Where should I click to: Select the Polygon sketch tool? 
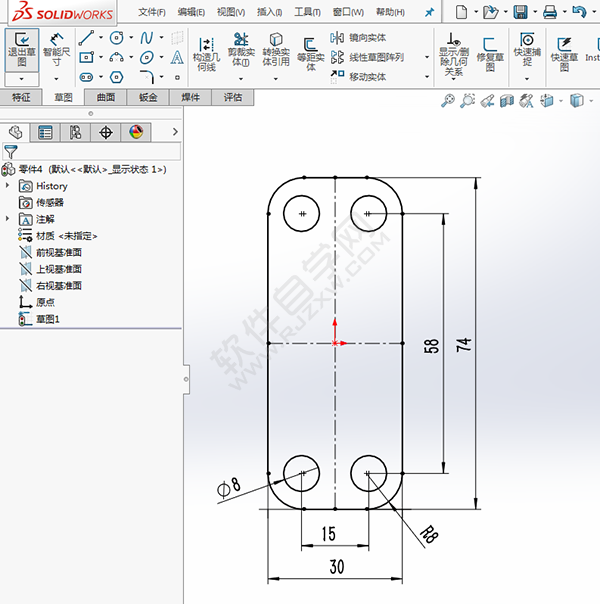(x=116, y=77)
